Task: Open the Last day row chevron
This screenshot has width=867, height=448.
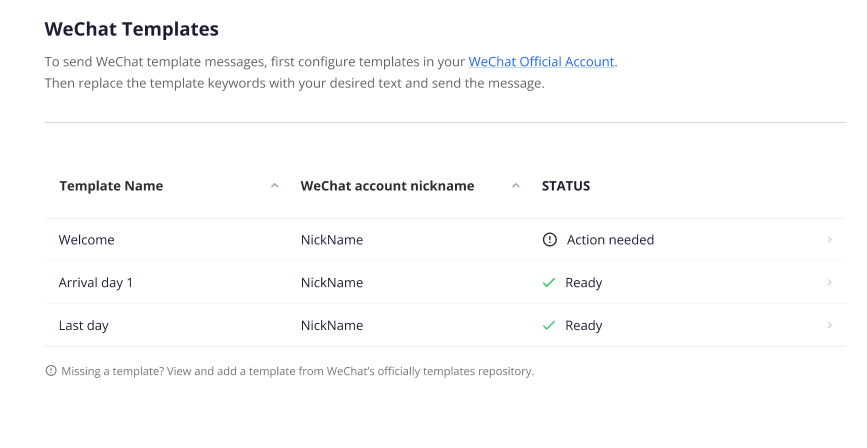Action: pos(829,325)
